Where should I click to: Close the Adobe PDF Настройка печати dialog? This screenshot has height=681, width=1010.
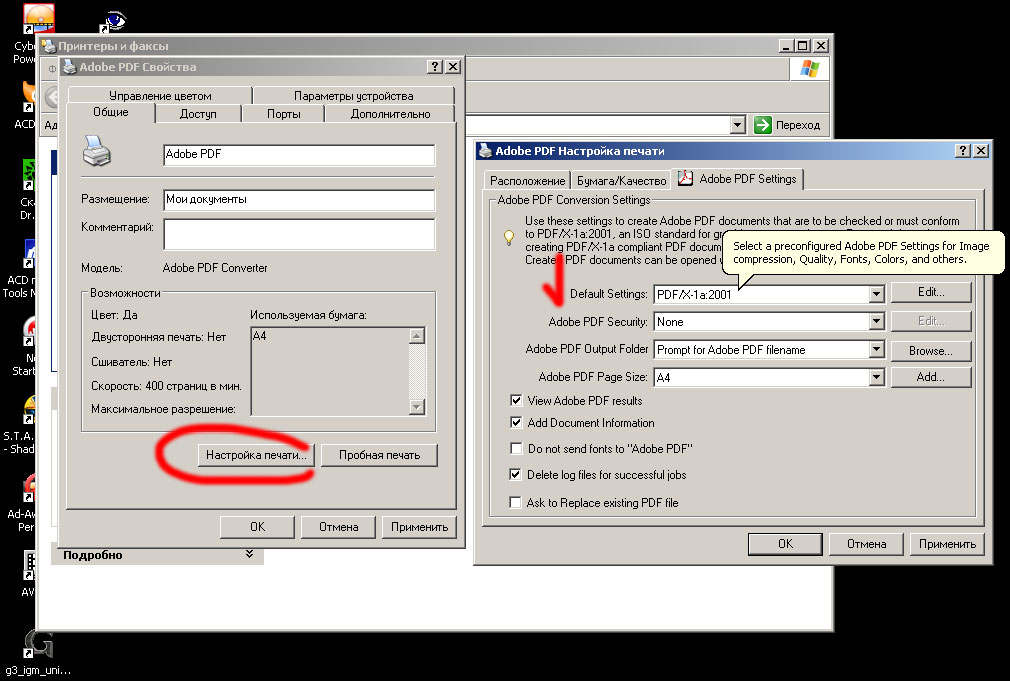click(x=980, y=150)
